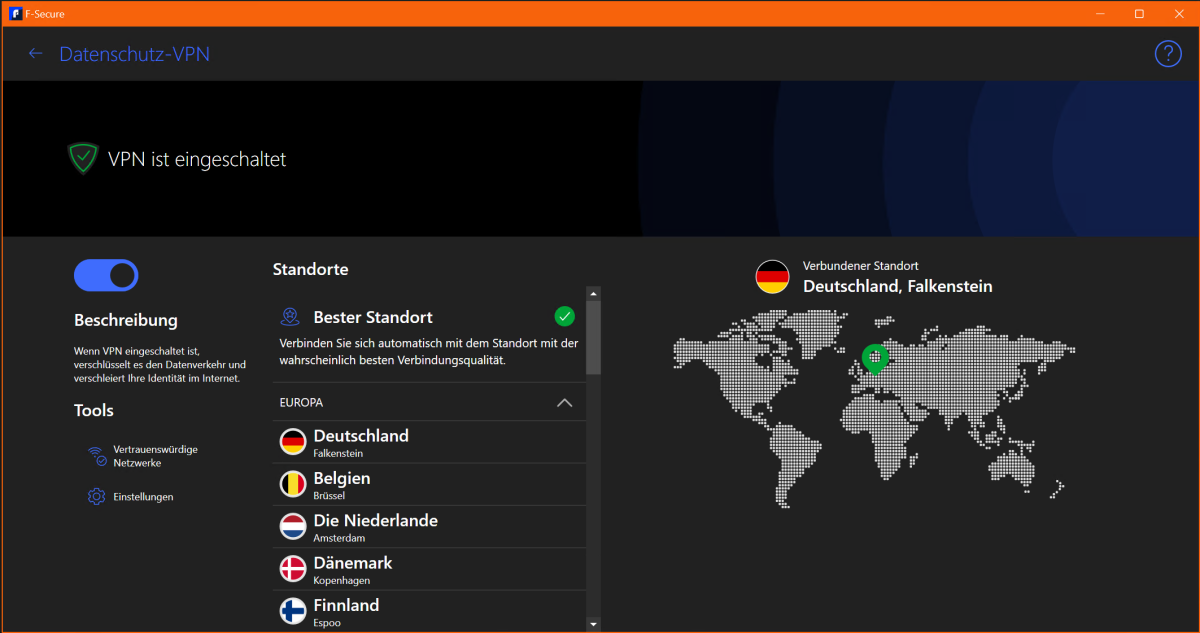Viewport: 1200px width, 633px height.
Task: Select Bester Standort option
Action: point(429,336)
